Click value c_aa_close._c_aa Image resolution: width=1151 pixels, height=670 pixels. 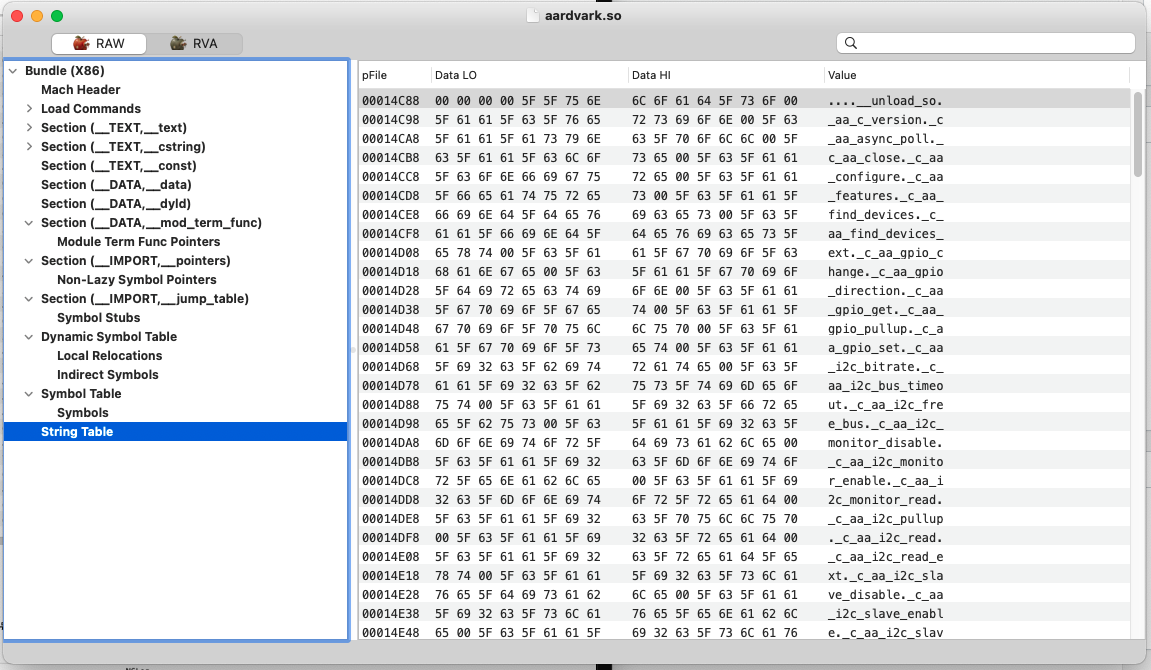click(885, 158)
